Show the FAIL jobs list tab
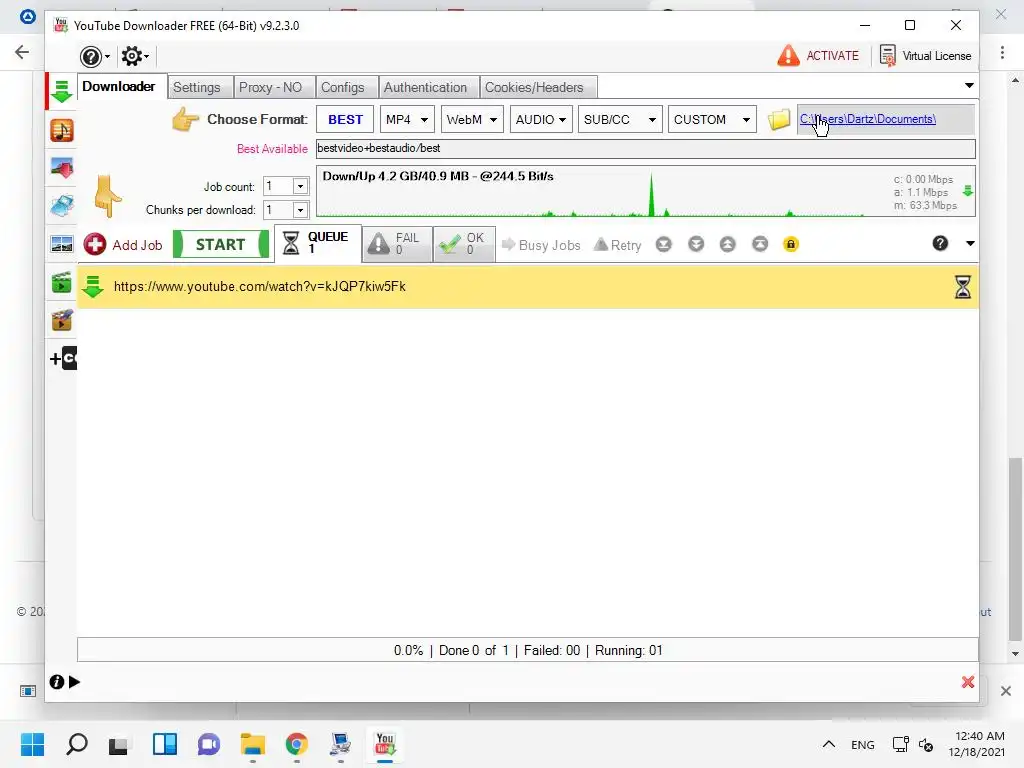Image resolution: width=1024 pixels, height=768 pixels. [397, 244]
